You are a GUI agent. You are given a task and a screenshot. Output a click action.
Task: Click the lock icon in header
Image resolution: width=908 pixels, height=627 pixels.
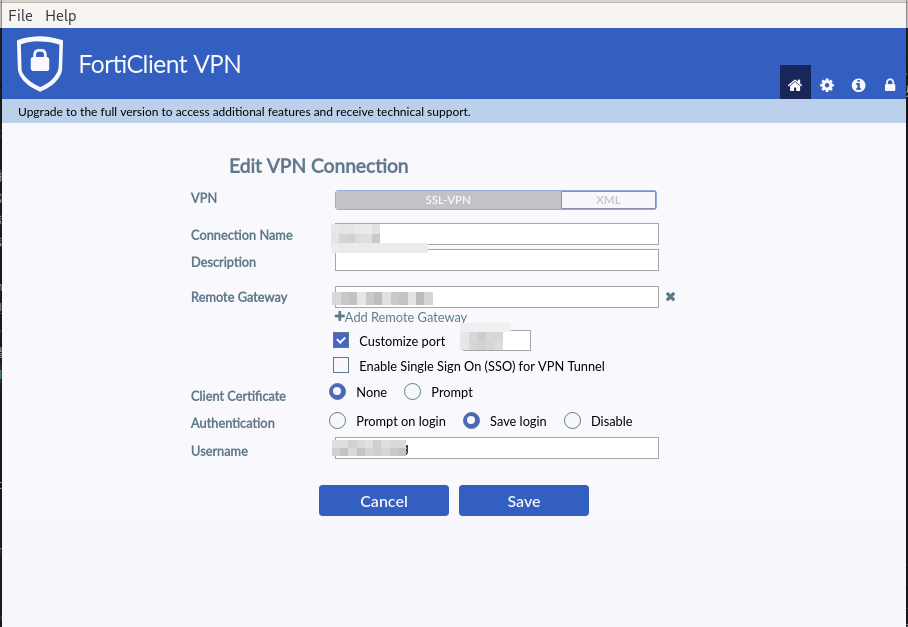tap(890, 85)
